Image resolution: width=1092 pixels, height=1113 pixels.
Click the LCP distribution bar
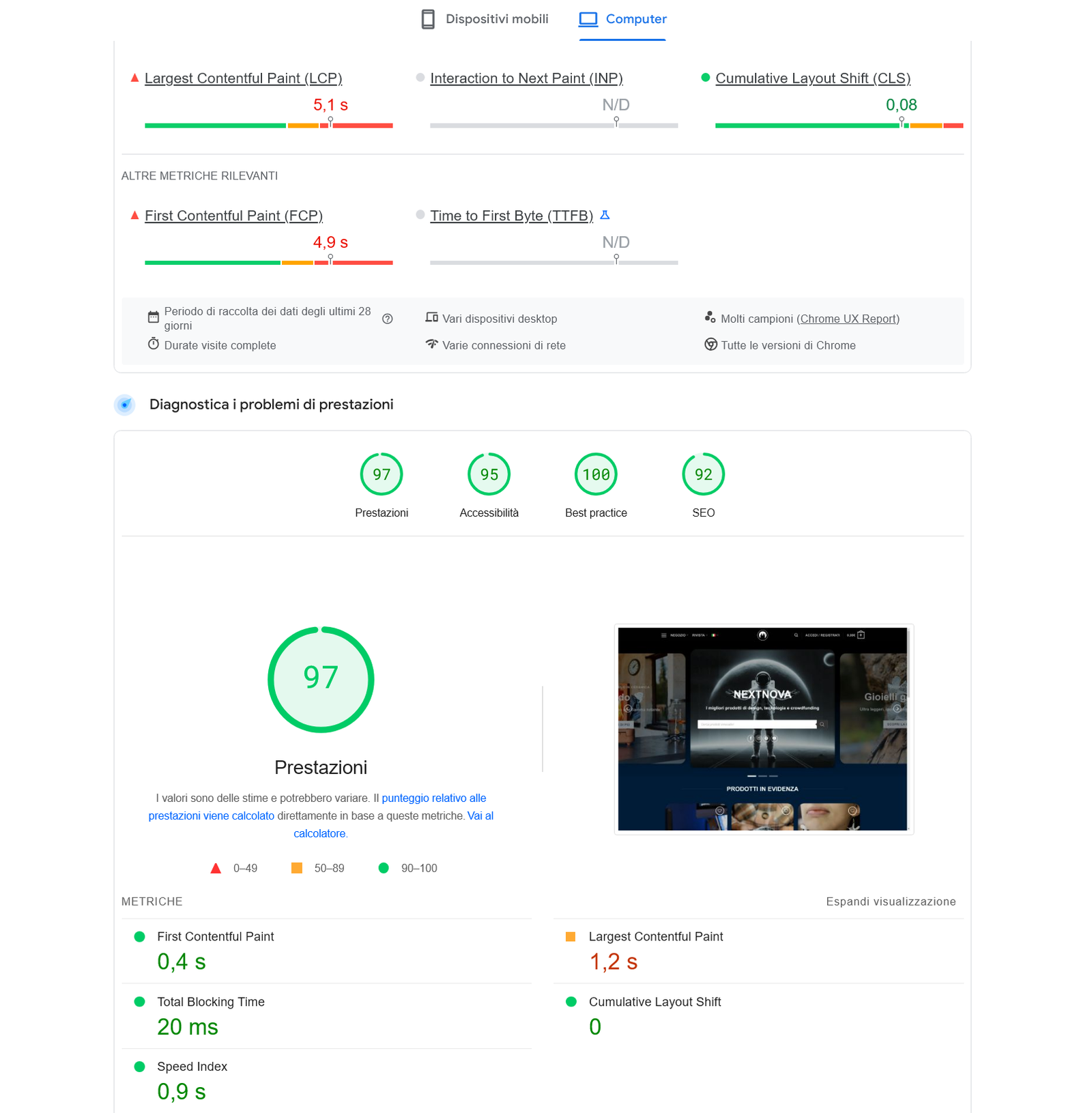pyautogui.click(x=269, y=126)
